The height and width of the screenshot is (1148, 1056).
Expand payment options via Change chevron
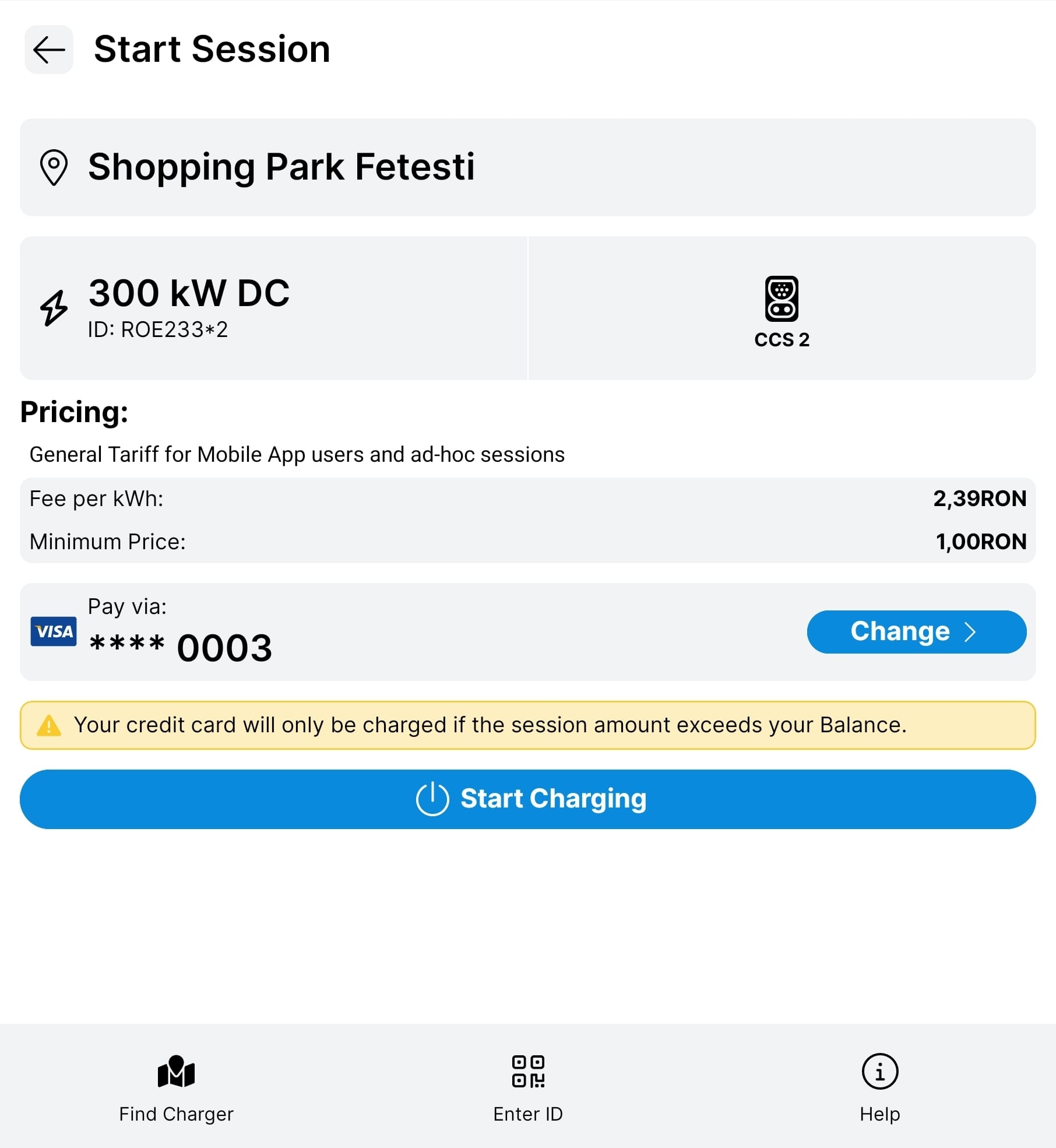[x=970, y=632]
